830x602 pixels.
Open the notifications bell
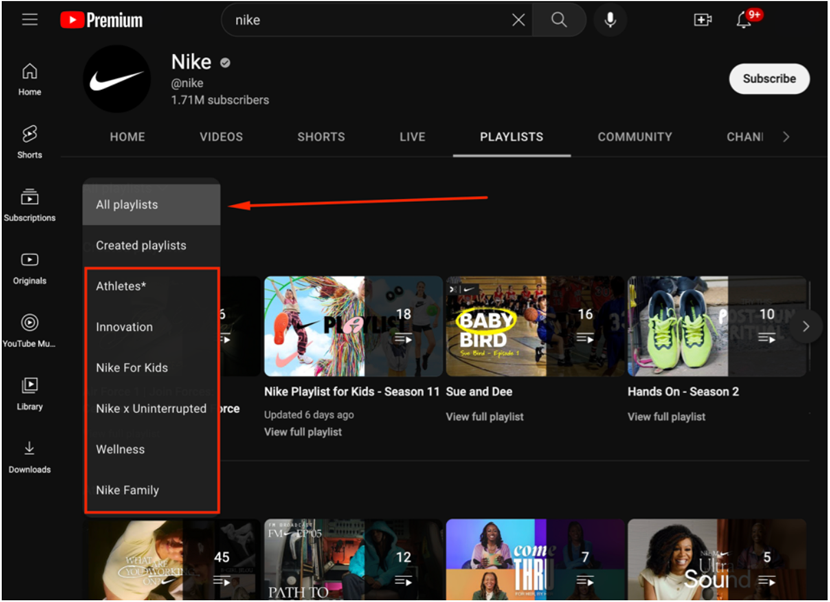[744, 20]
